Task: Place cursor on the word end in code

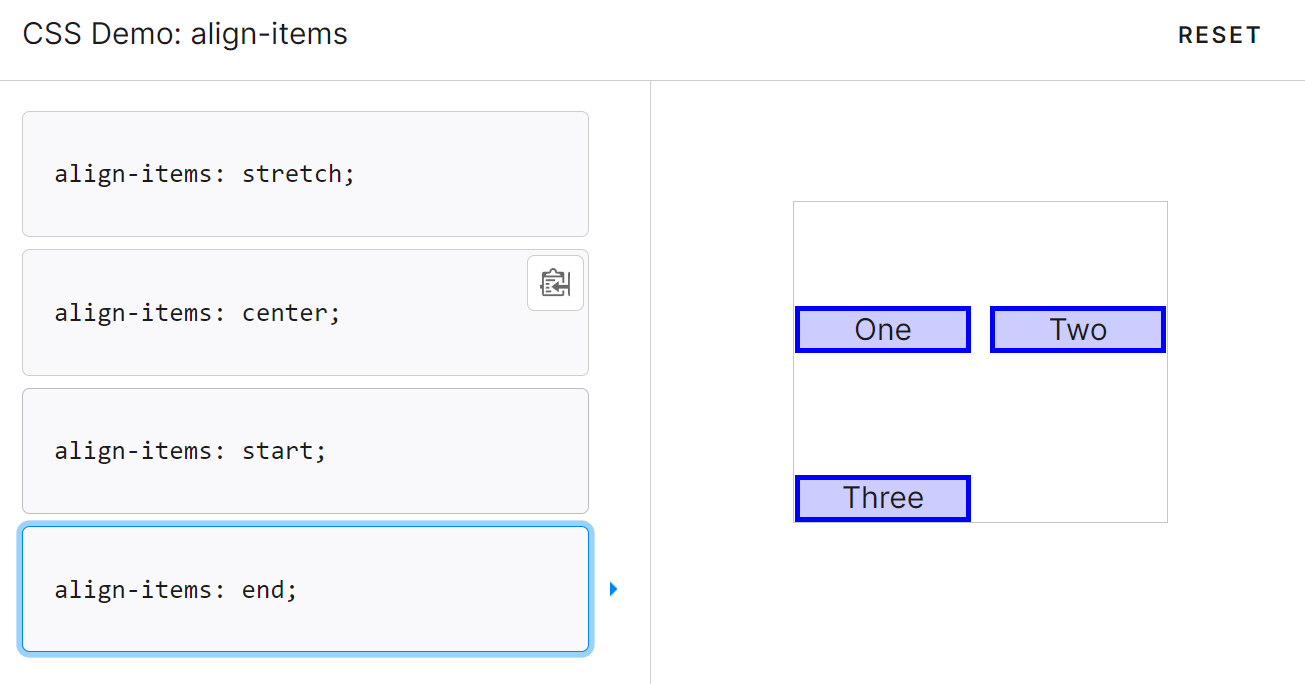Action: pos(263,590)
